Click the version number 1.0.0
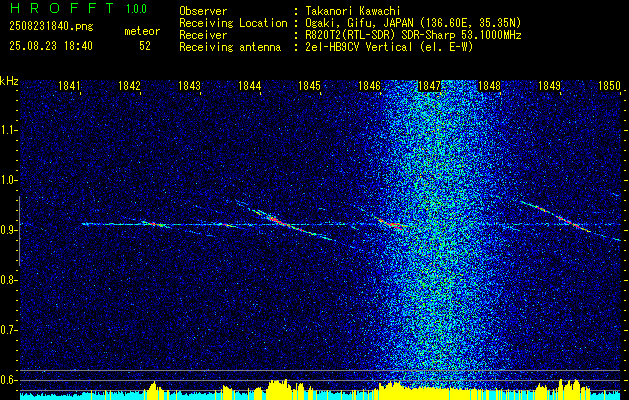 pyautogui.click(x=136, y=8)
